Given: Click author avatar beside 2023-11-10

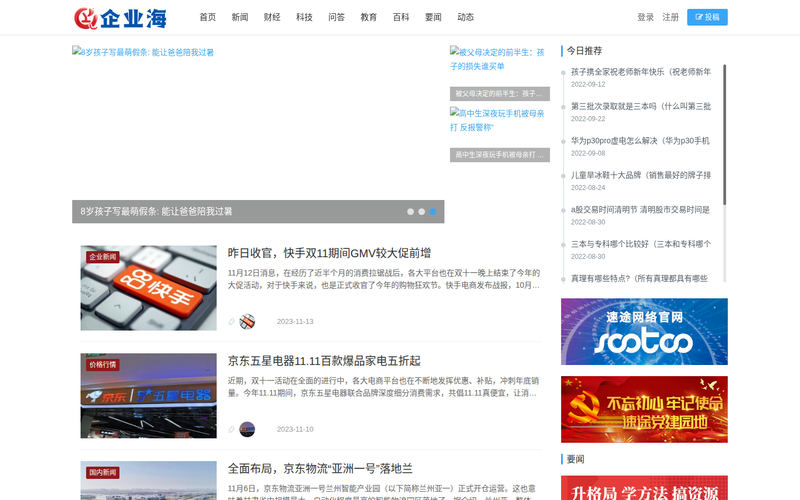Looking at the screenshot, I should [x=247, y=429].
